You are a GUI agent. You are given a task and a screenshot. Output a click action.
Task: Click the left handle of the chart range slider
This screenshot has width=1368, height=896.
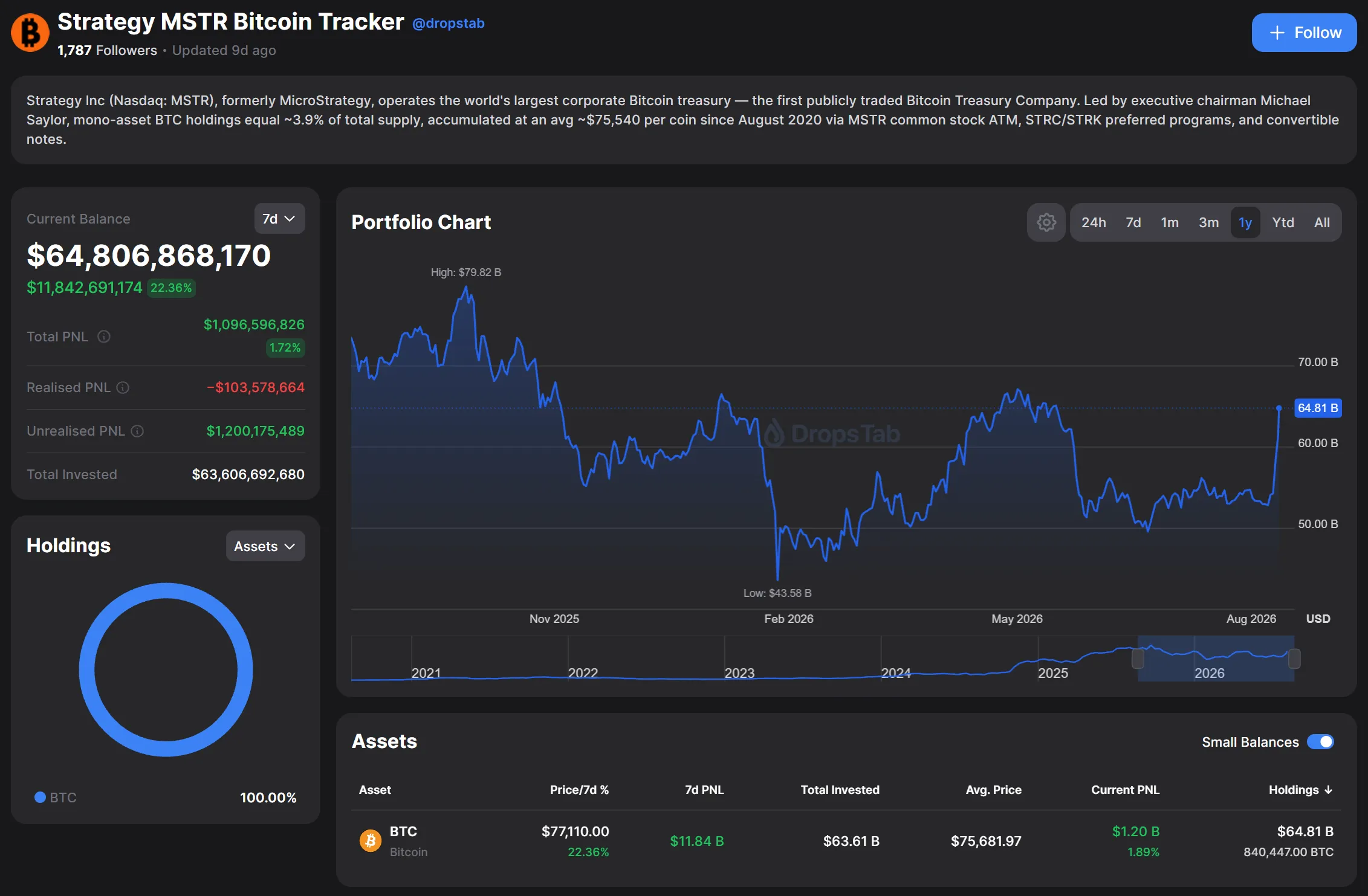1138,659
